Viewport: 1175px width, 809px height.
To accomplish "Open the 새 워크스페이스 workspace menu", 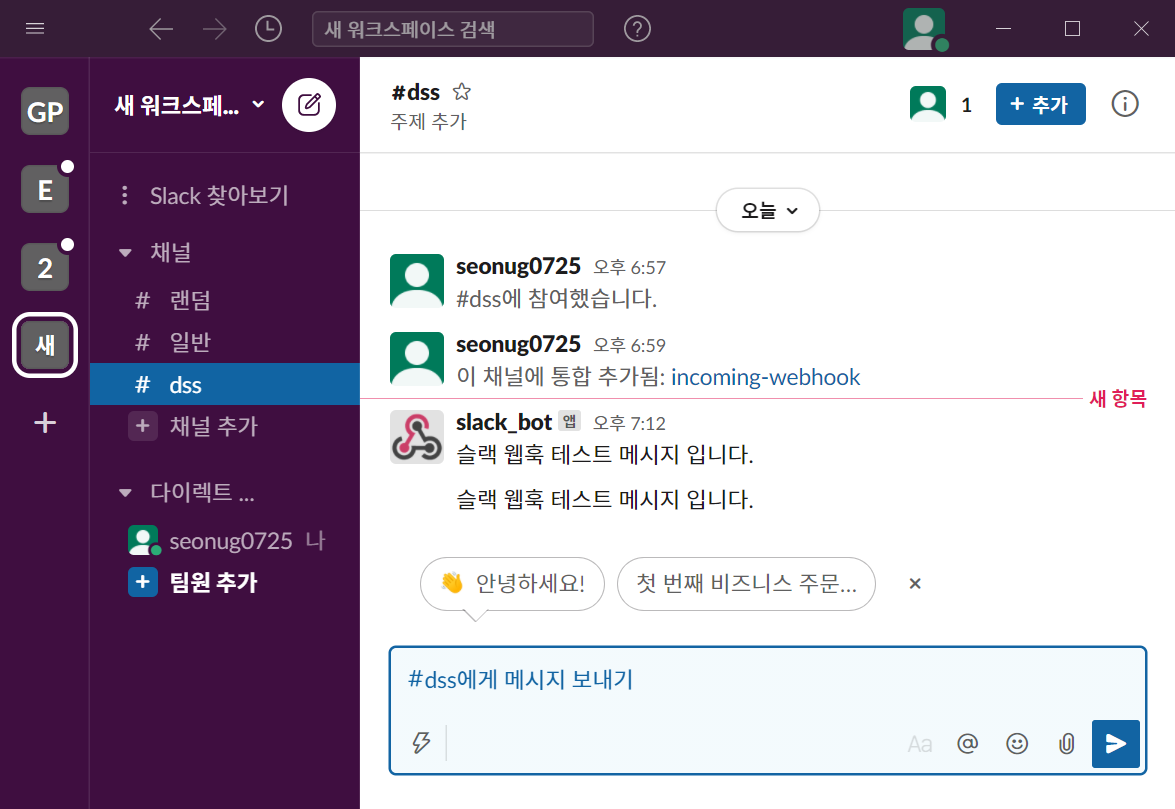I will point(189,105).
